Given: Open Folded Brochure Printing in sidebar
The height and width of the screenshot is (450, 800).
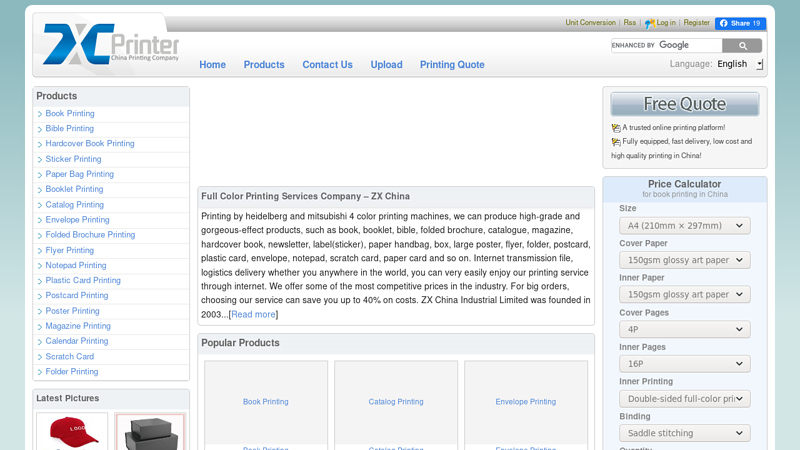Looking at the screenshot, I should 90,235.
